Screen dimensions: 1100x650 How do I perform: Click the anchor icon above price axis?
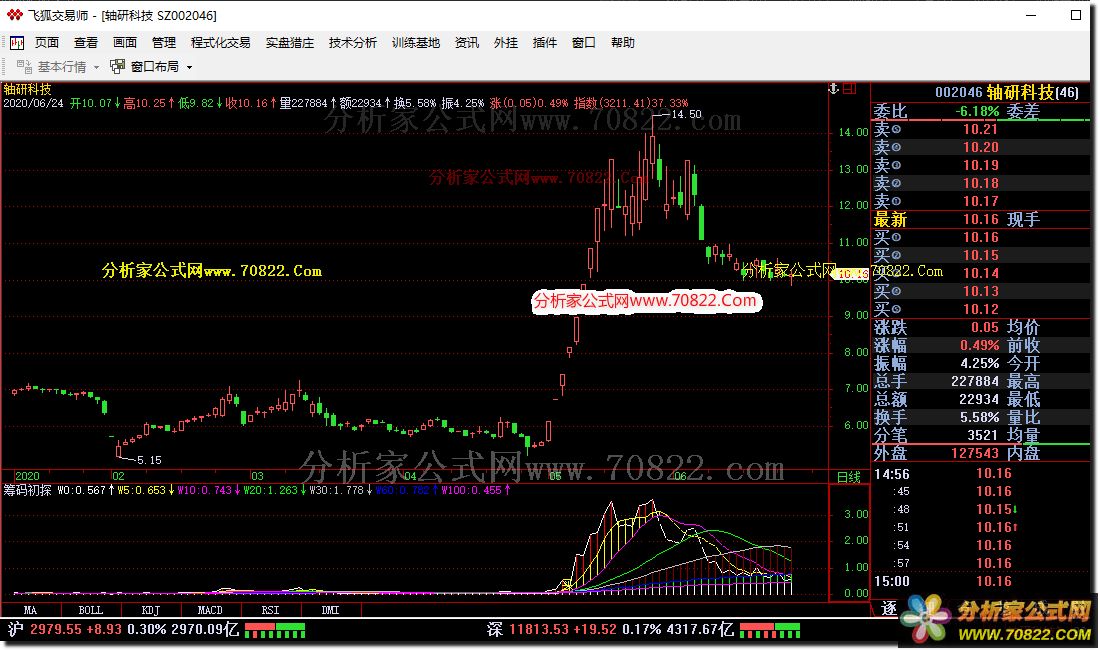point(833,89)
